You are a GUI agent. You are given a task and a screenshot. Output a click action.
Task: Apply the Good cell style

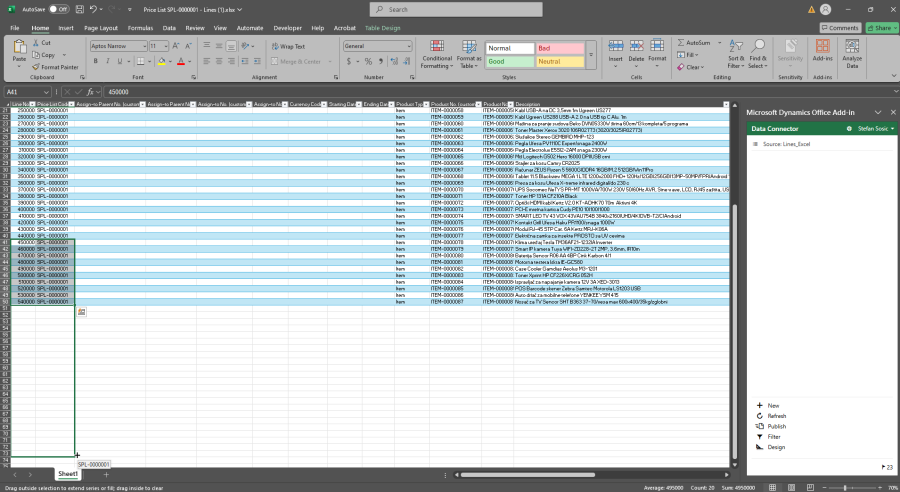(510, 61)
